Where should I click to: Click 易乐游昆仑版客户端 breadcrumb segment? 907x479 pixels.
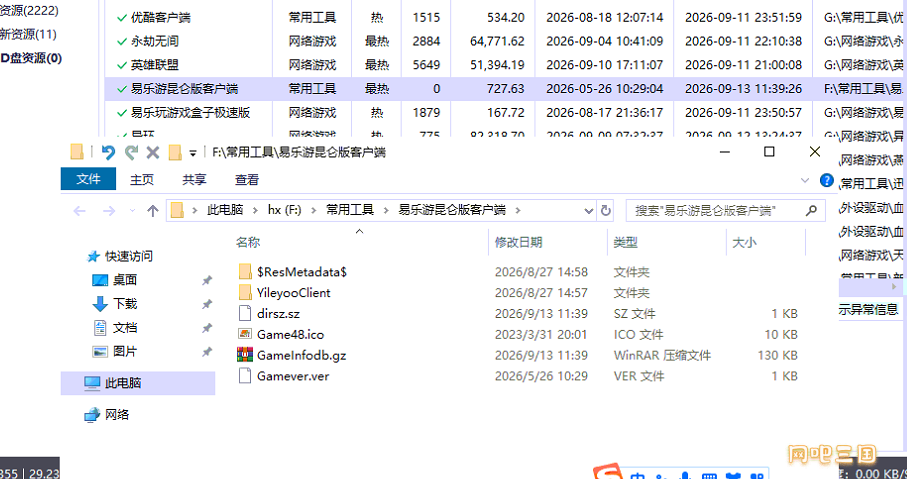[452, 210]
